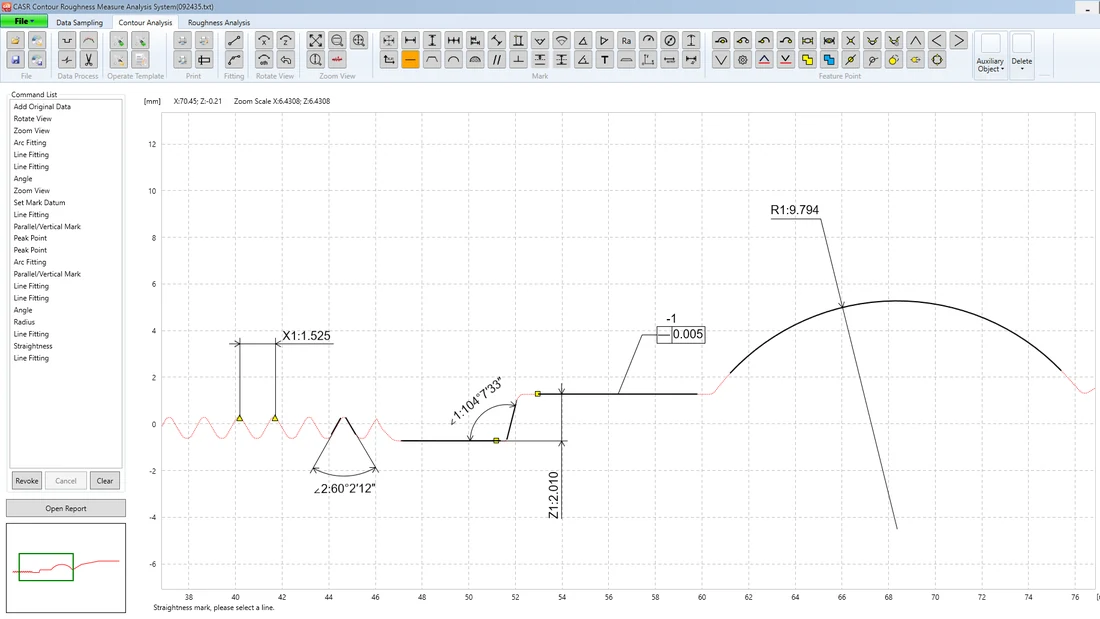Viewport: 1100px width, 619px height.
Task: Switch to the Data Sampling tab
Action: [x=79, y=22]
